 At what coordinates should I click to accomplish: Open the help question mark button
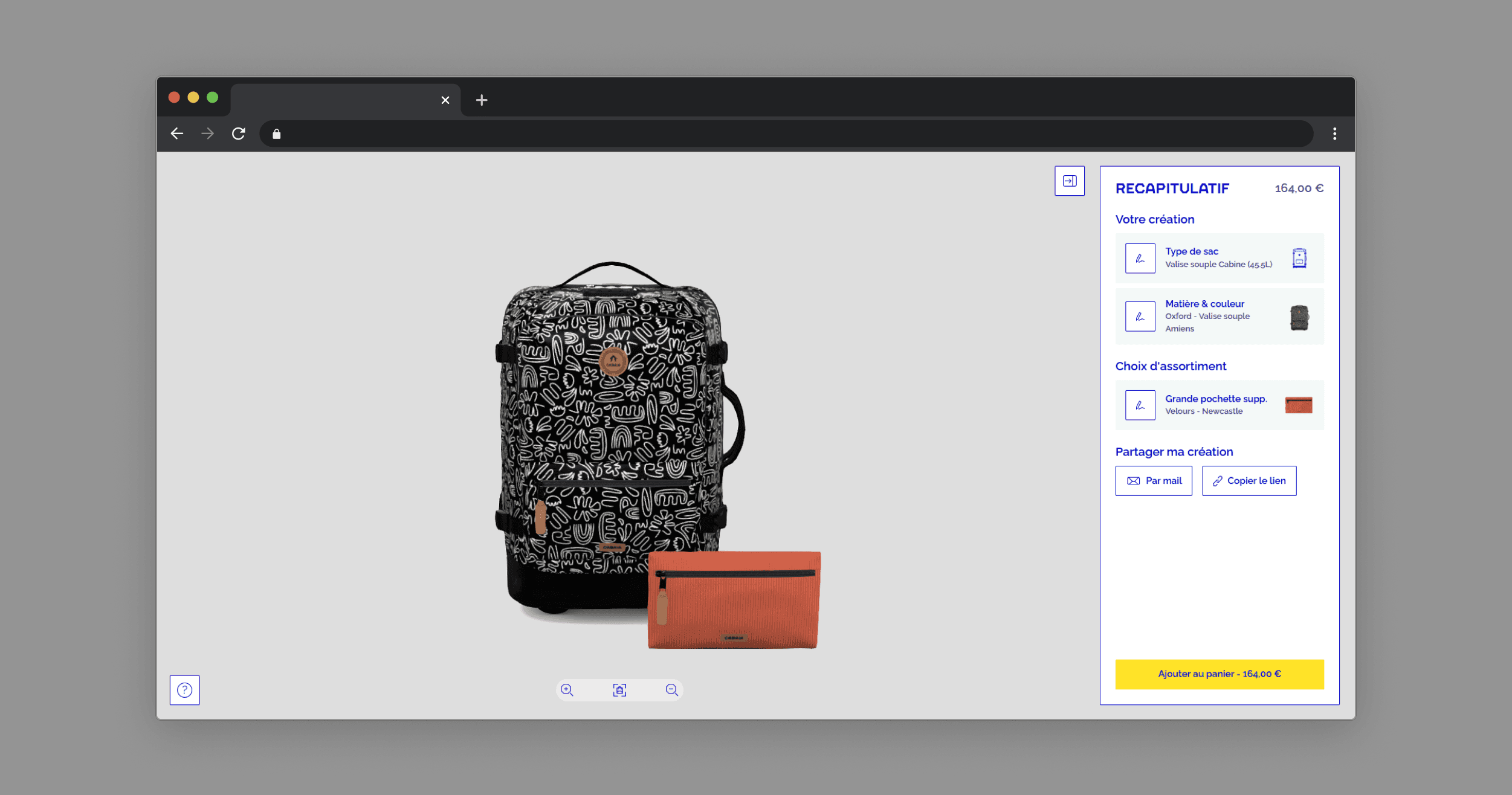tap(184, 690)
